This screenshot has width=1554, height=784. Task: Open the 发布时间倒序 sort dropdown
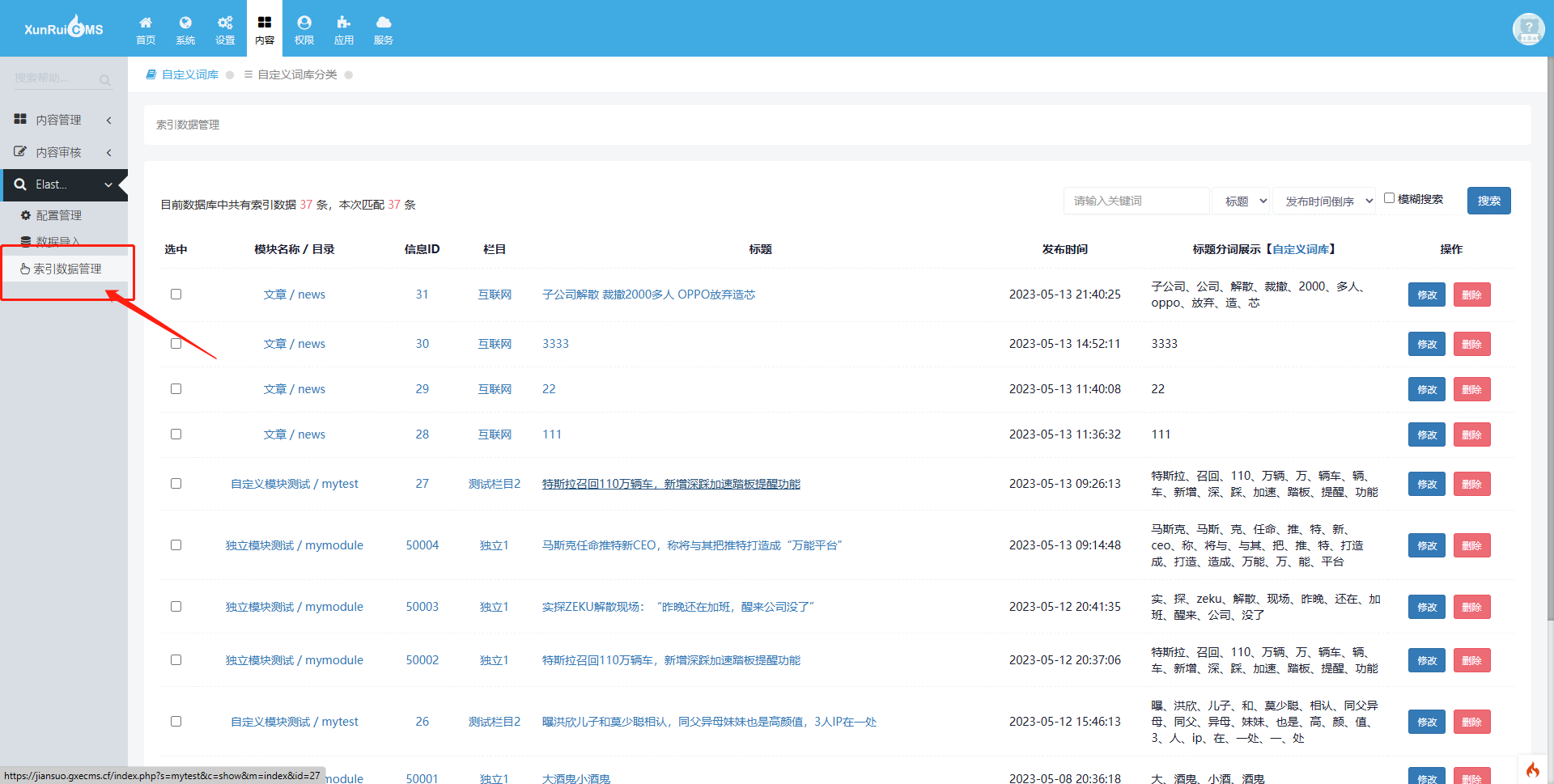[x=1325, y=201]
